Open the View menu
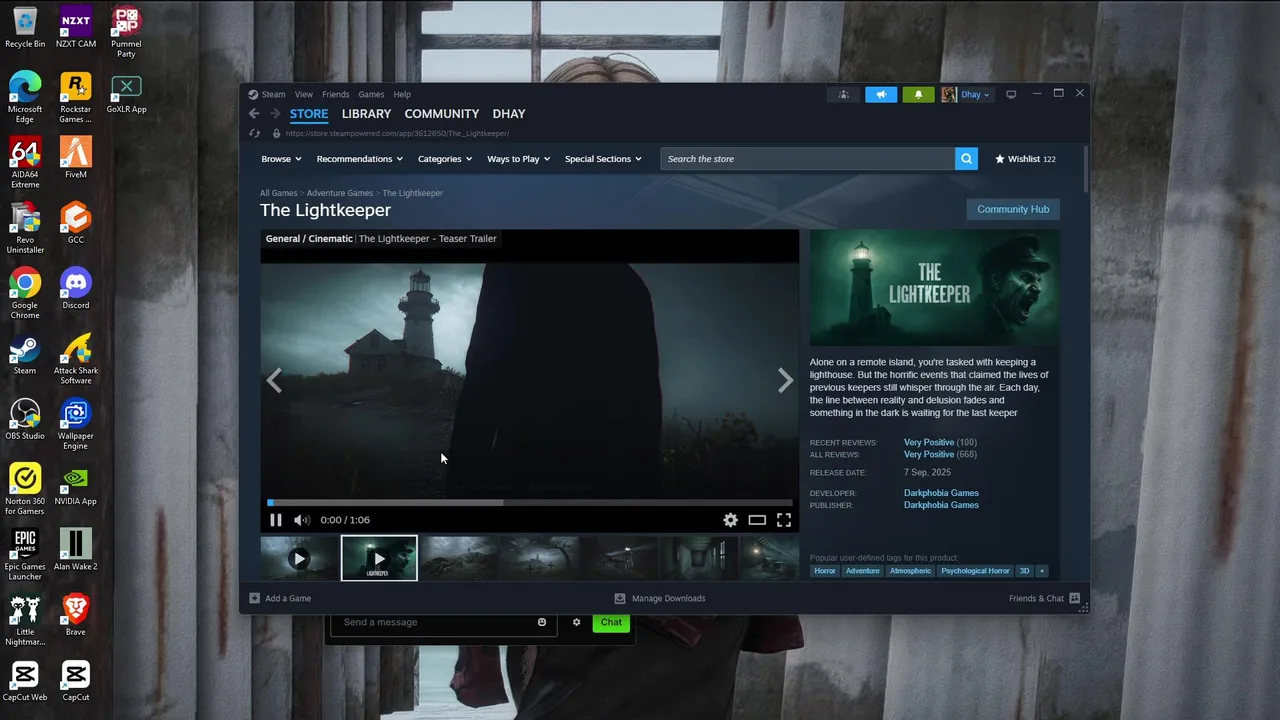 [304, 95]
